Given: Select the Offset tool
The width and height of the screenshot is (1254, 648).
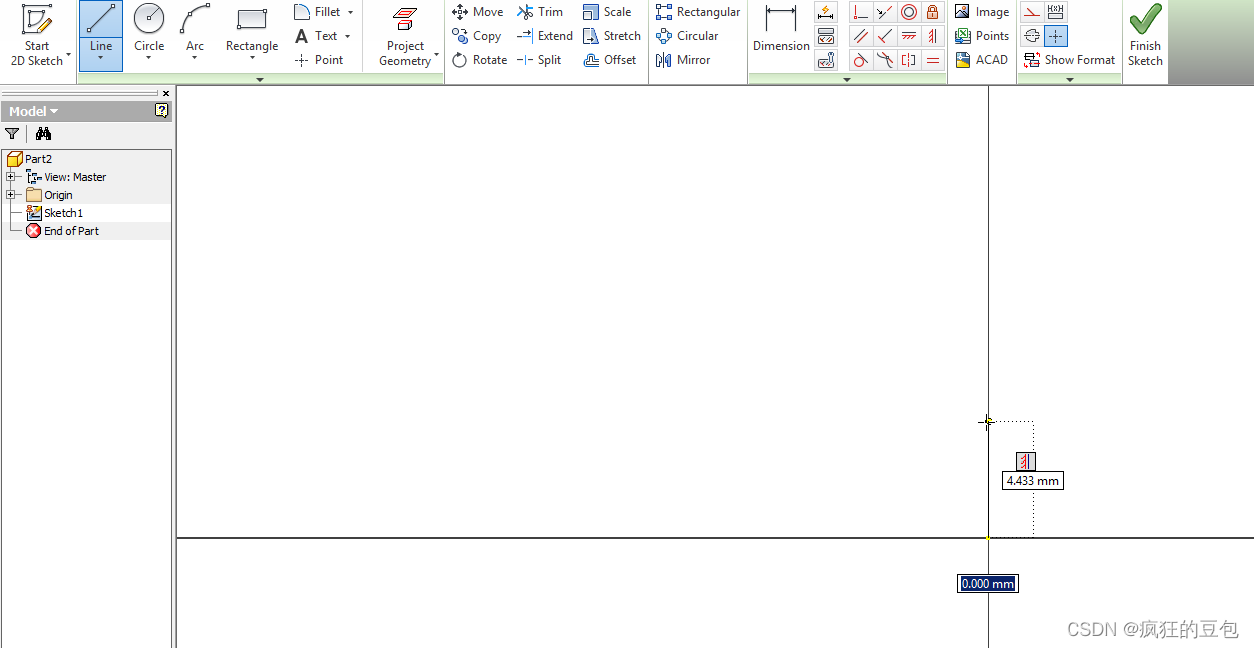Looking at the screenshot, I should 611,59.
